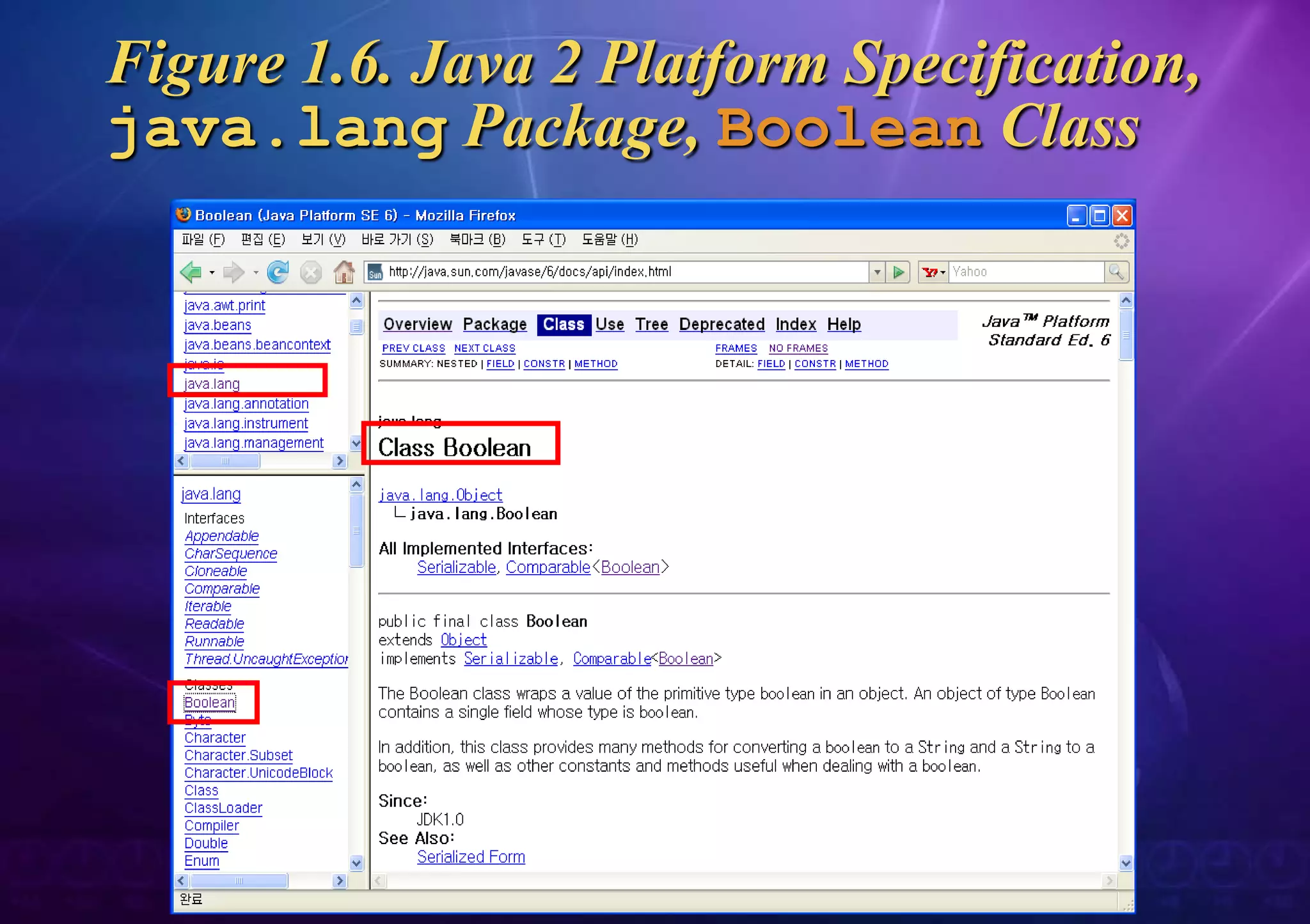Open the Runnable interface link

[x=214, y=641]
